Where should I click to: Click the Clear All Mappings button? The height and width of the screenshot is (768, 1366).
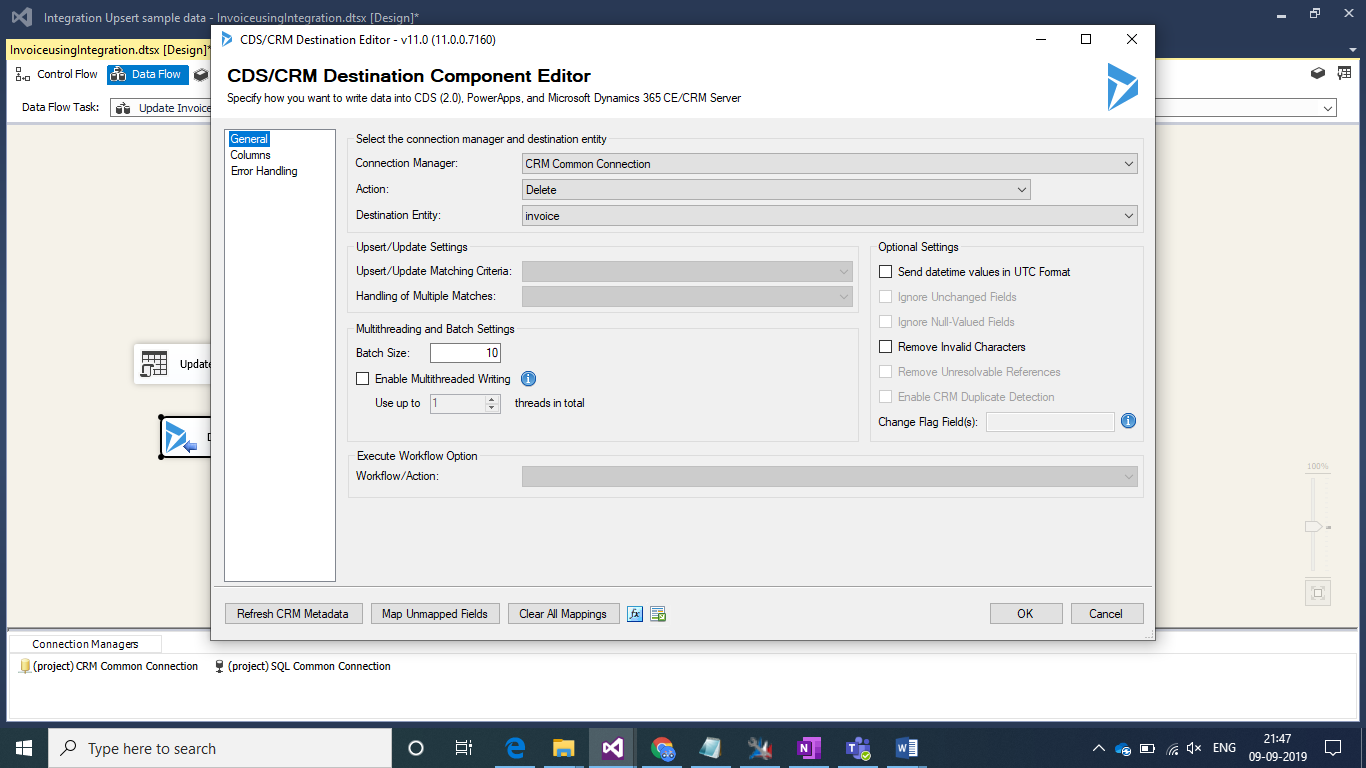[x=563, y=614]
